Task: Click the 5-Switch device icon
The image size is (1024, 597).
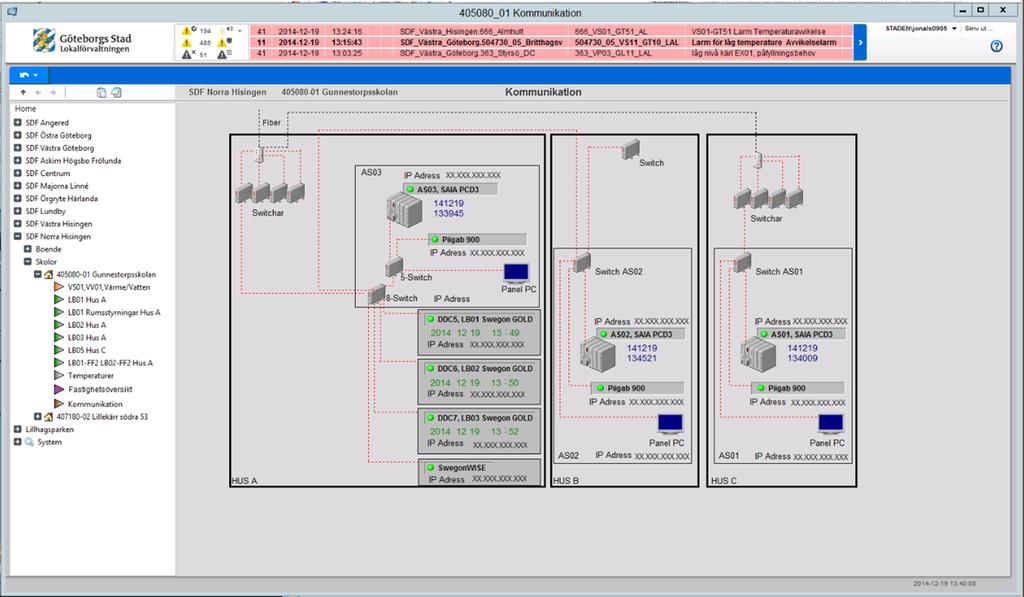Action: tap(394, 266)
